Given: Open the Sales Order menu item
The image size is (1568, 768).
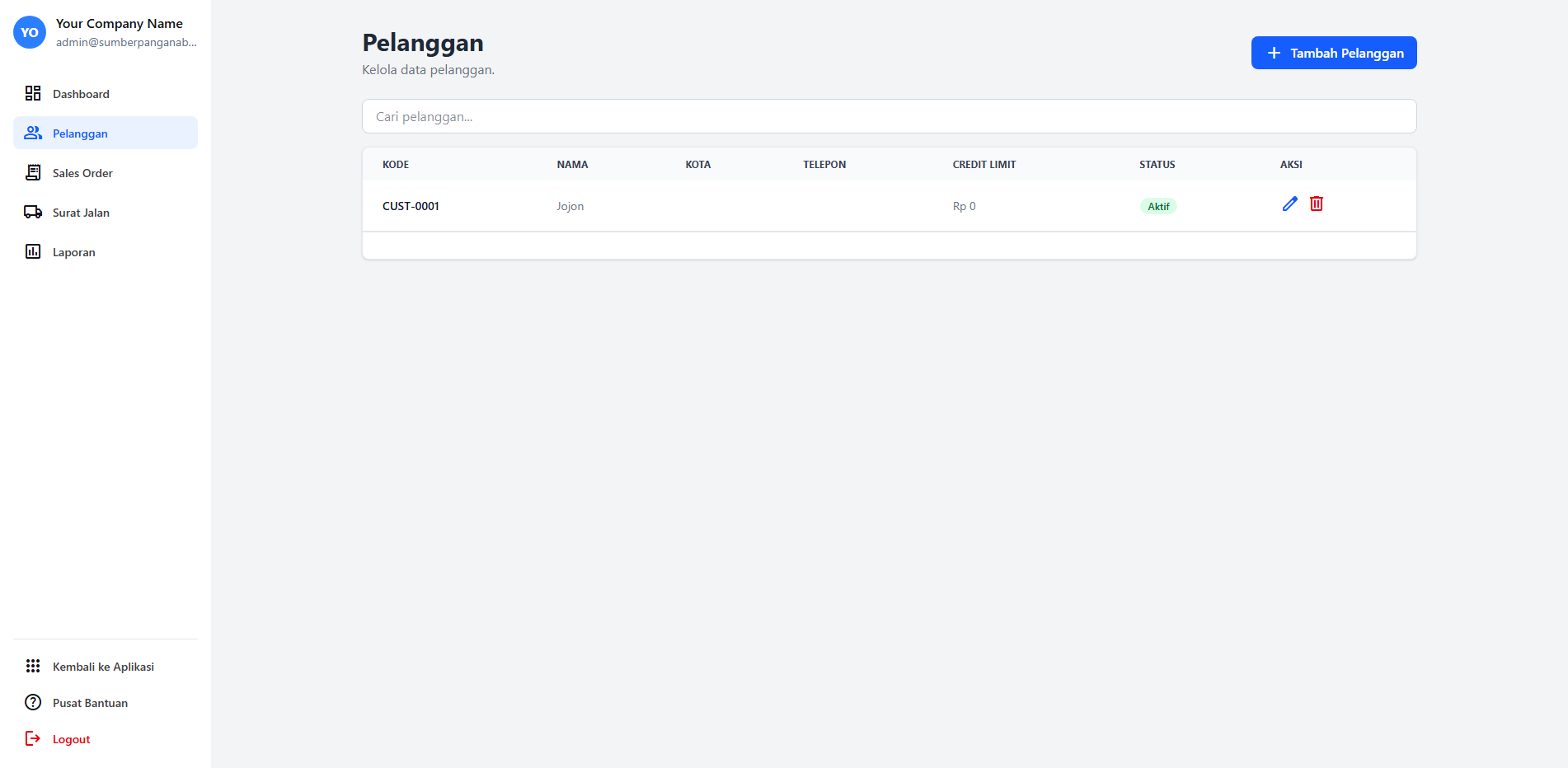Looking at the screenshot, I should 82,173.
